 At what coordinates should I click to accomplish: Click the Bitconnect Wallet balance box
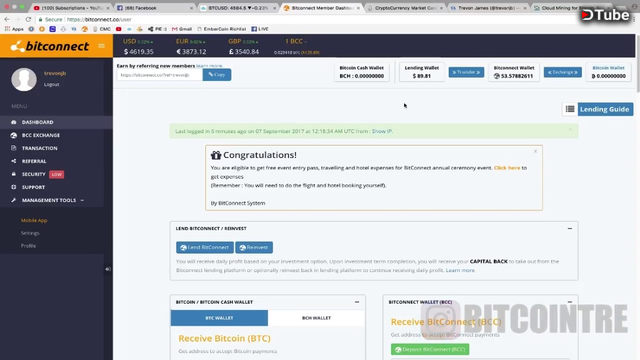(x=514, y=72)
